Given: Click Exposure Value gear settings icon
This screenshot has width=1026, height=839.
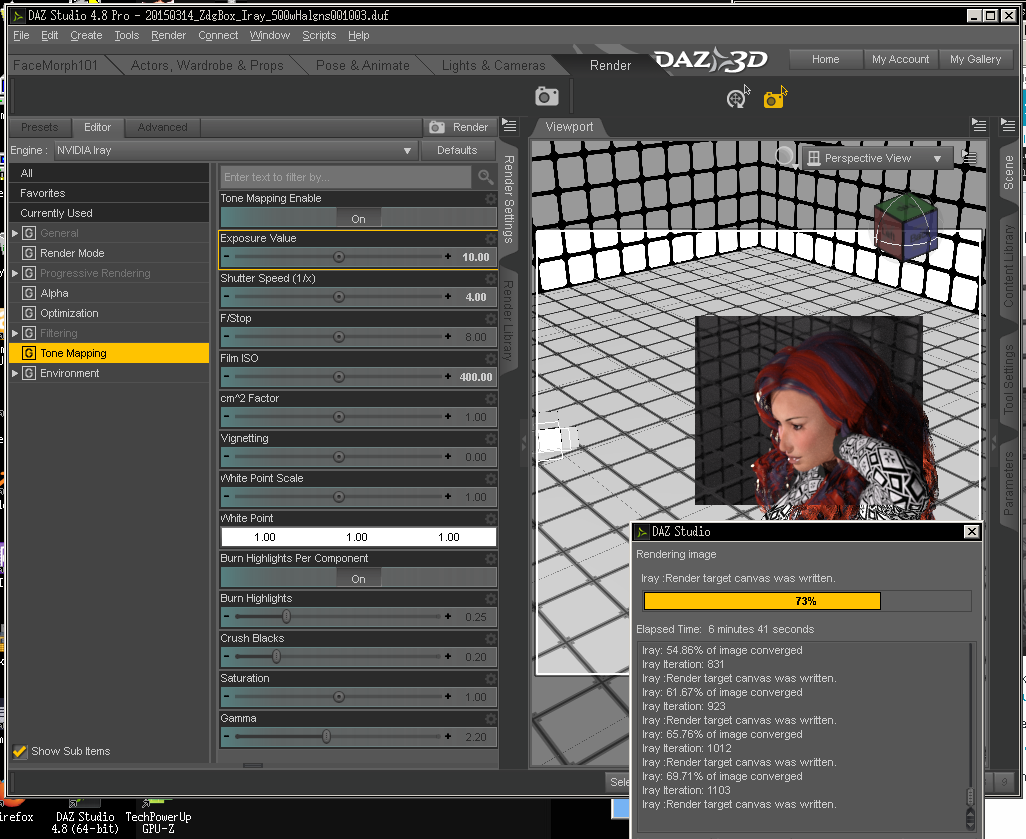Looking at the screenshot, I should point(490,238).
